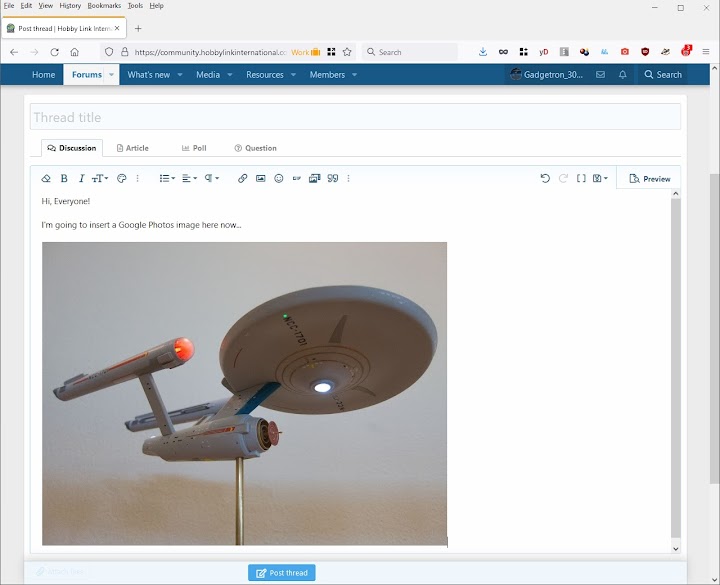The height and width of the screenshot is (585, 720).
Task: Open the alerts bell icon
Action: tap(623, 75)
